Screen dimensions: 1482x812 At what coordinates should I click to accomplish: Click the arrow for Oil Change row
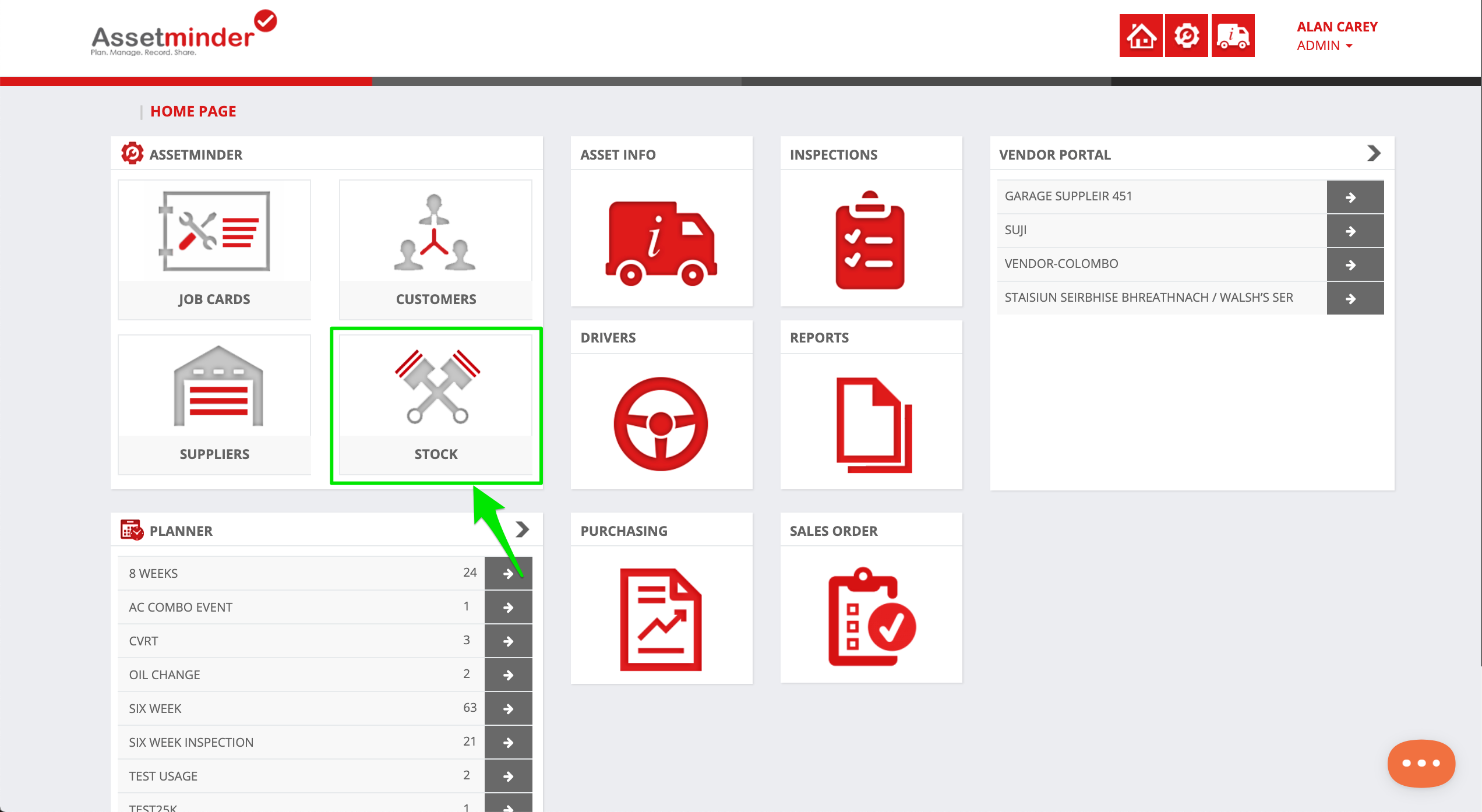(508, 675)
